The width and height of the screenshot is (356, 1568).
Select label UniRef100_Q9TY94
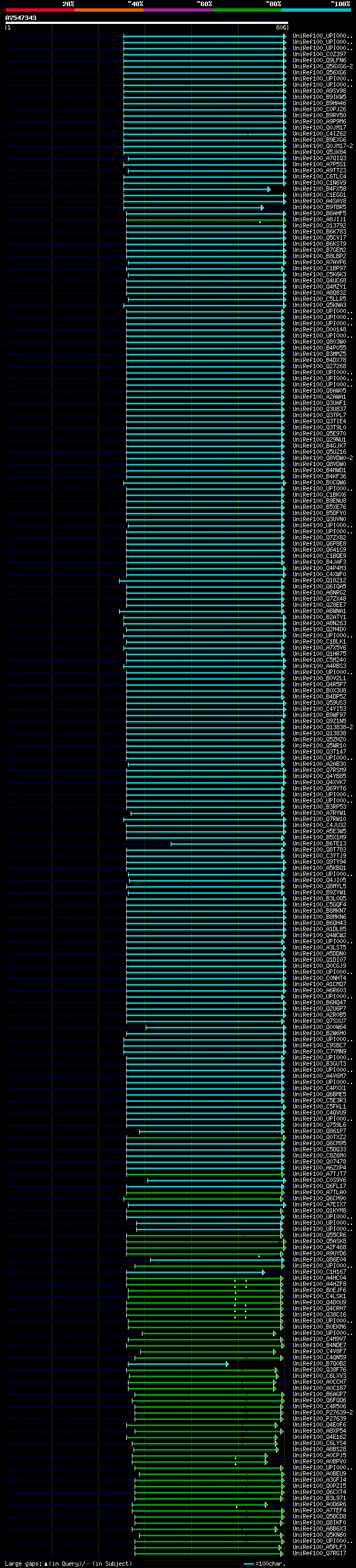[319, 862]
